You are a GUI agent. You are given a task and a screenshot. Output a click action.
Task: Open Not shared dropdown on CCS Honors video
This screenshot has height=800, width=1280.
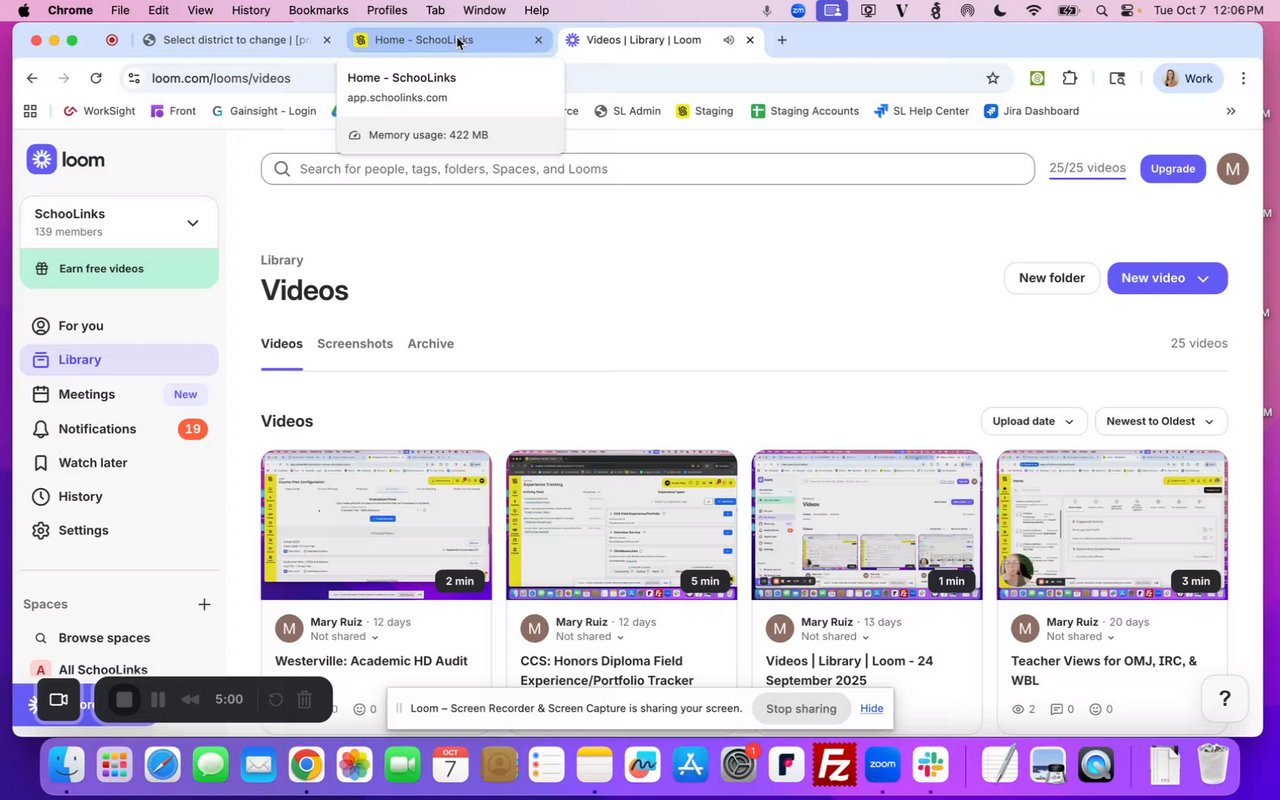[590, 636]
